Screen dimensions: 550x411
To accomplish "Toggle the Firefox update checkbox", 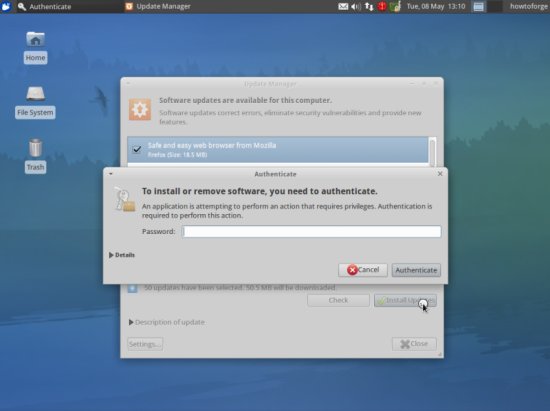I will (x=137, y=149).
